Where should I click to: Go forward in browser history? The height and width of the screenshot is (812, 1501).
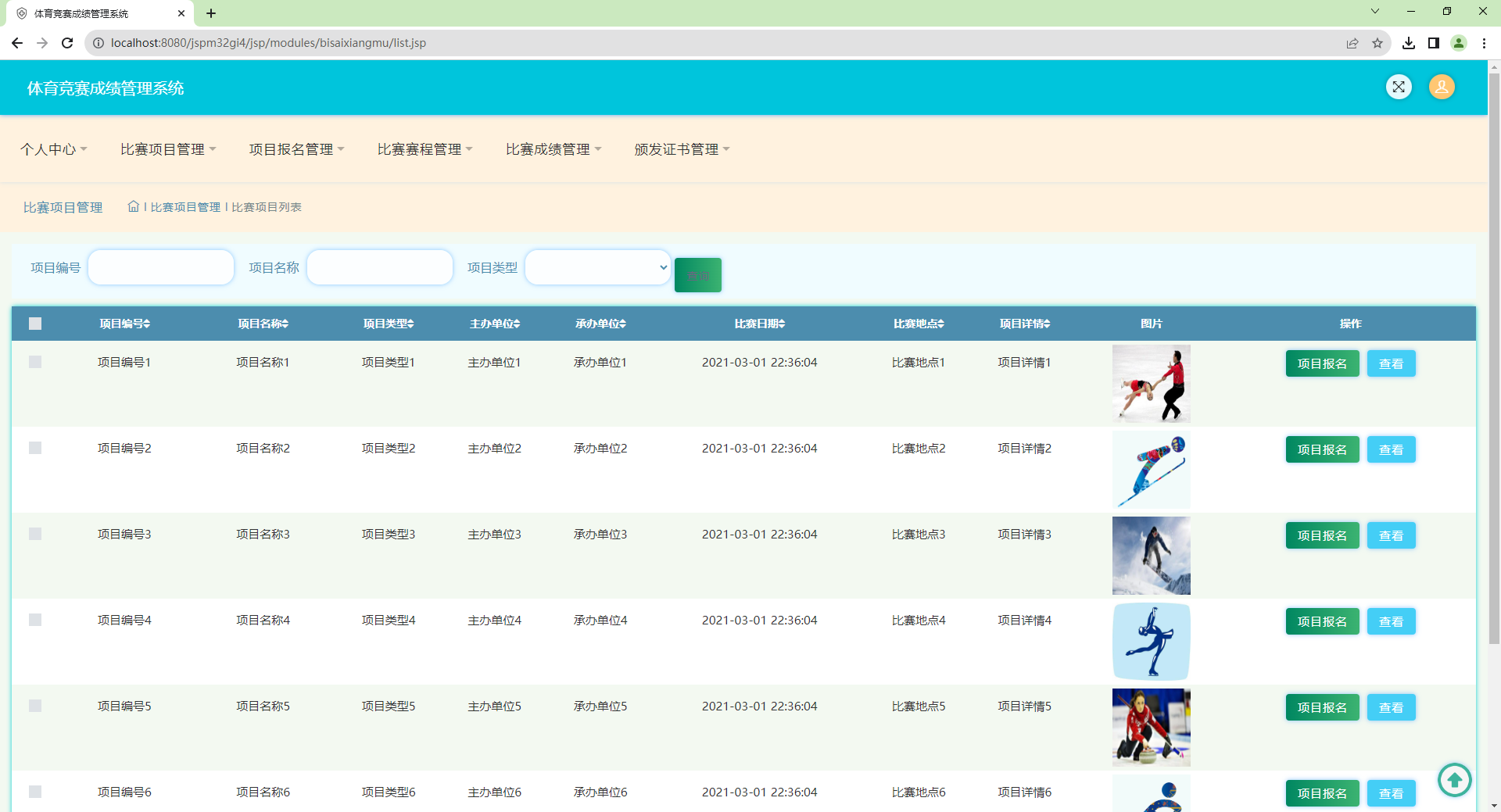(42, 43)
